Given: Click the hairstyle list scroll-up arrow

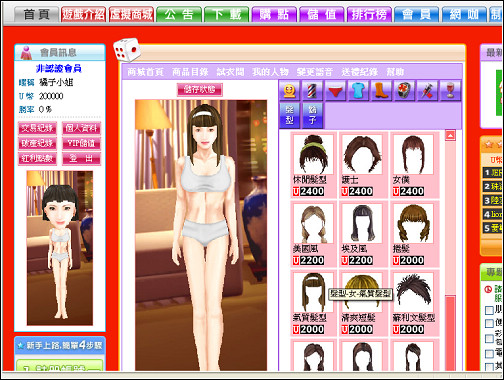Looking at the screenshot, I should point(450,135).
